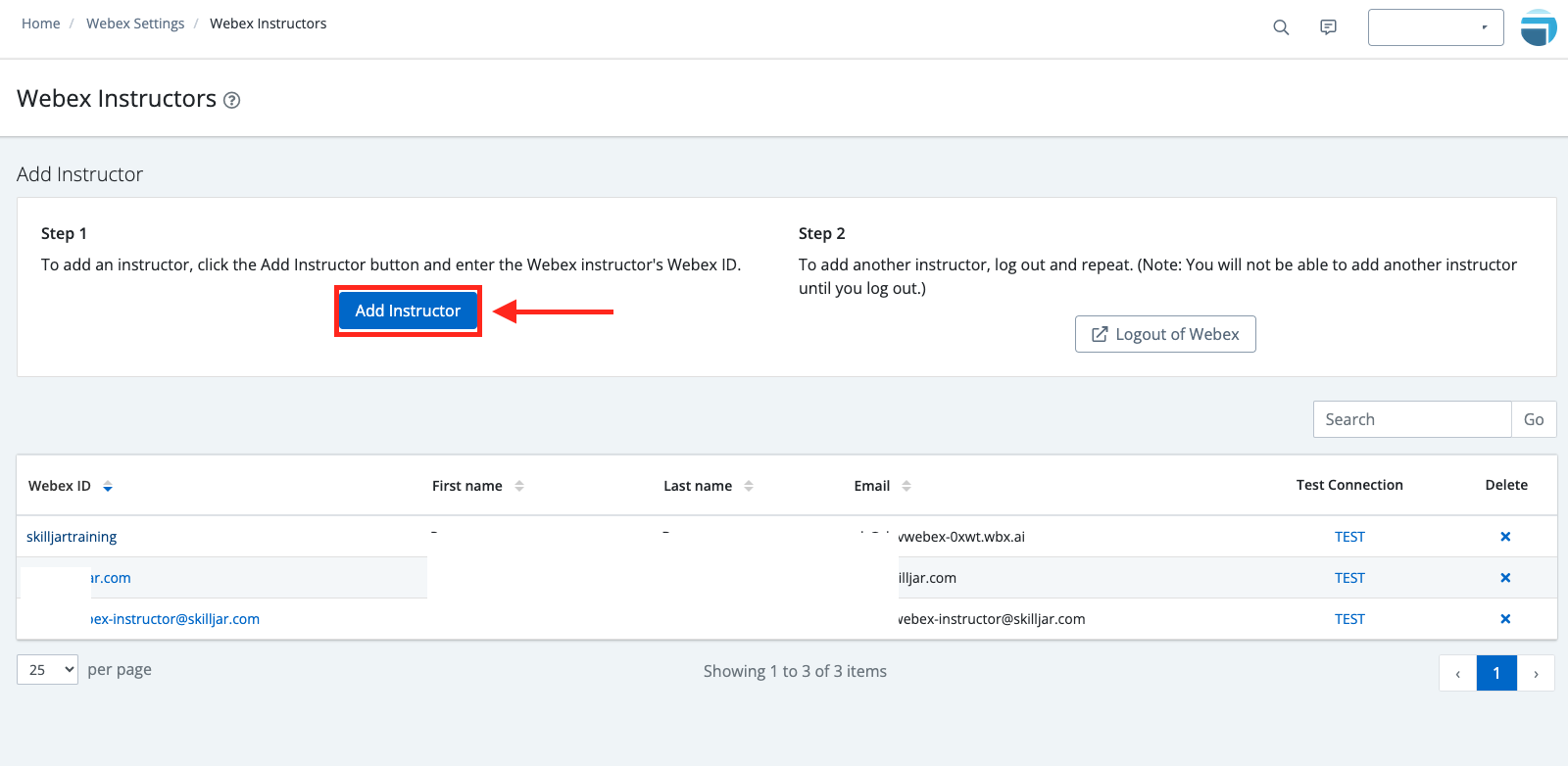Click the email cell ending in webex-0xwt.wbx.ai
This screenshot has height=766, width=1568.
pos(961,537)
